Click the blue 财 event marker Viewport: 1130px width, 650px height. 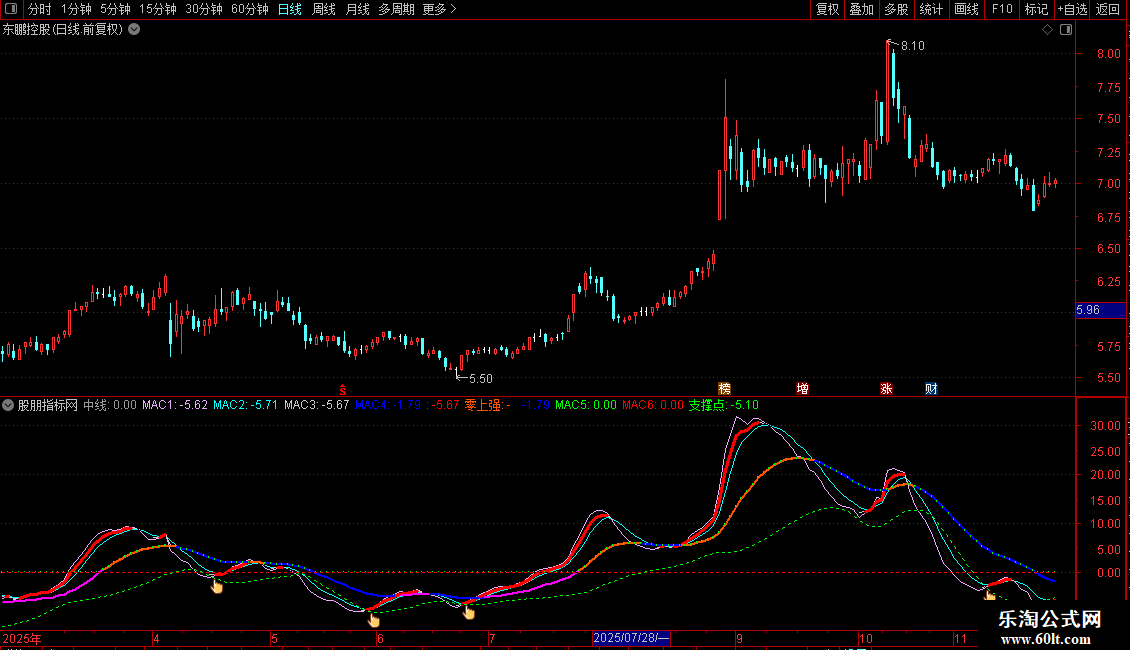930,388
